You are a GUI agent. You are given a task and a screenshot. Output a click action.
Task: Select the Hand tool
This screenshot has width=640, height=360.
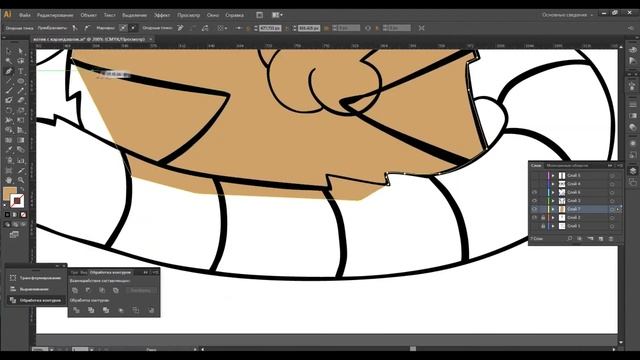[x=9, y=180]
